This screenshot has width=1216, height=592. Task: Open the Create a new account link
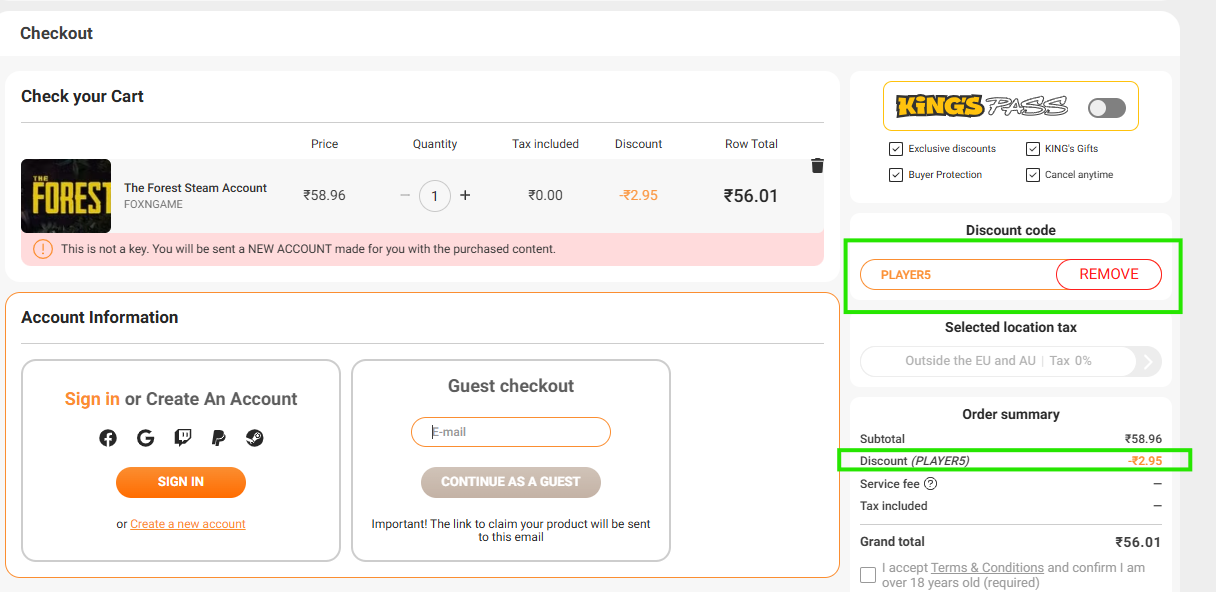(187, 523)
